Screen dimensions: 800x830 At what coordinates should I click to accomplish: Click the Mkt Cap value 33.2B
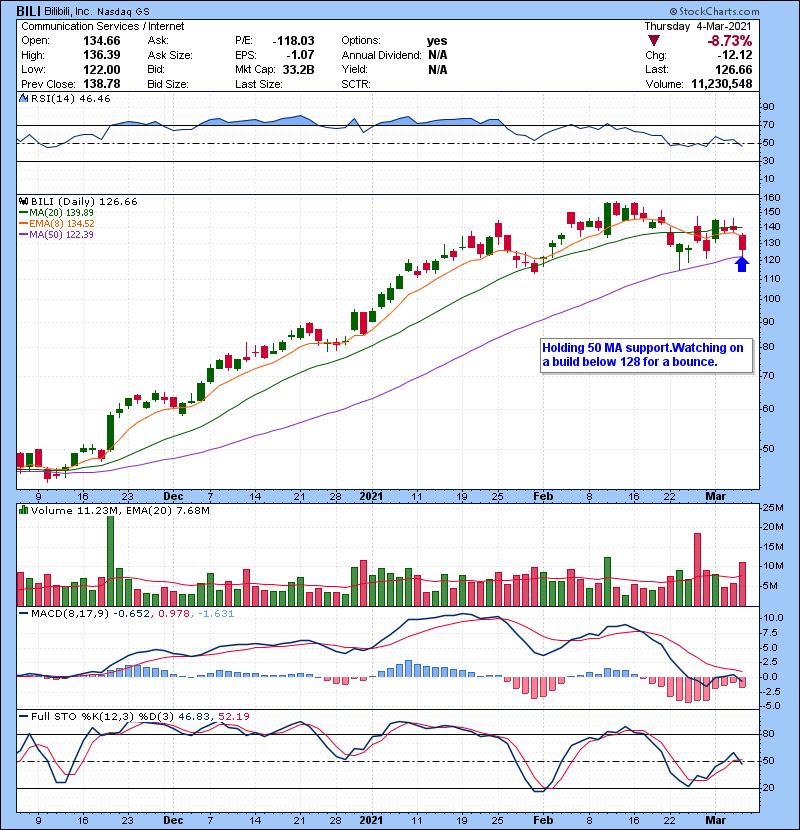[299, 69]
